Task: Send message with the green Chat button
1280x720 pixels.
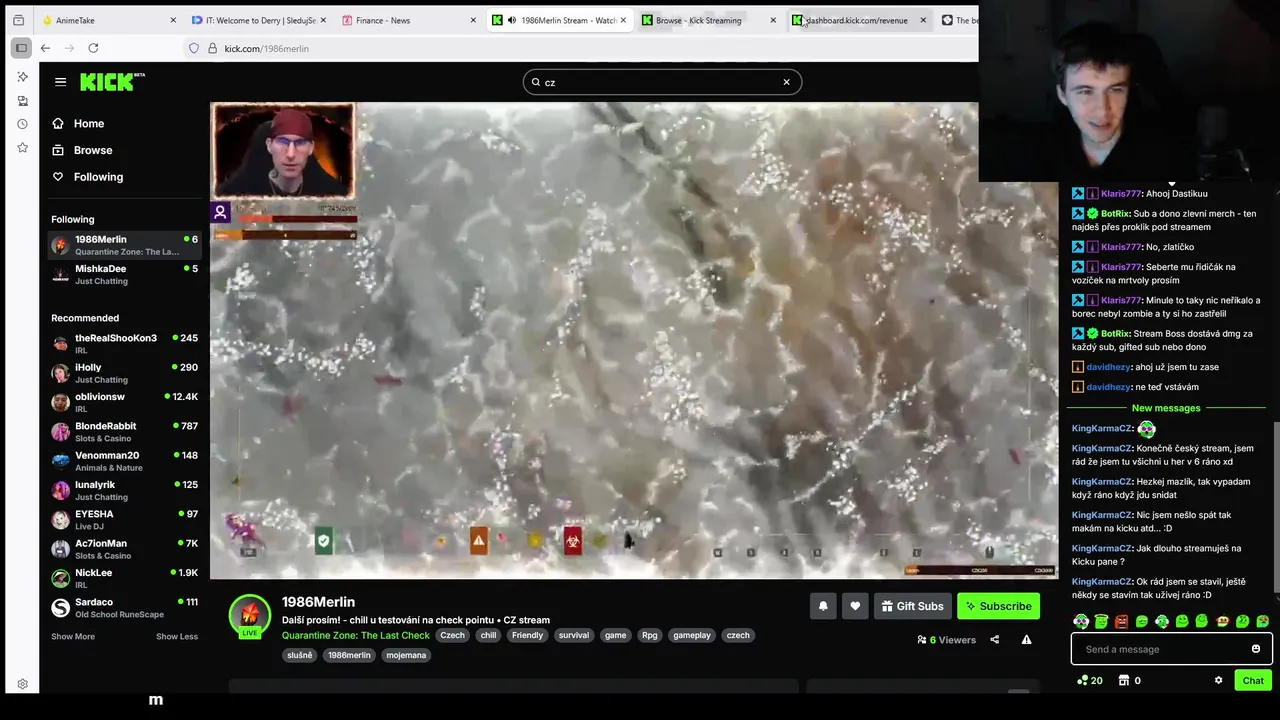Action: click(x=1253, y=681)
